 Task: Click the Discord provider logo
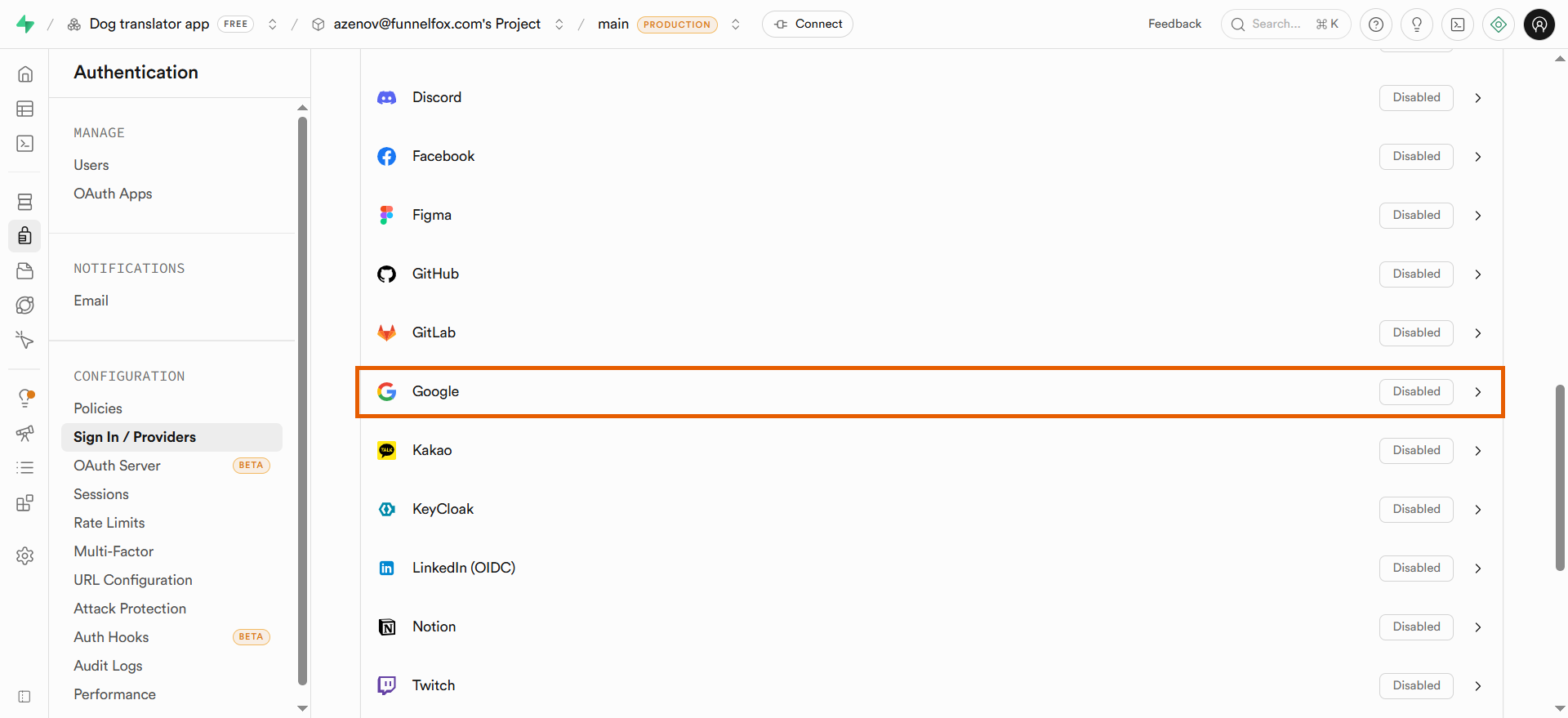387,98
